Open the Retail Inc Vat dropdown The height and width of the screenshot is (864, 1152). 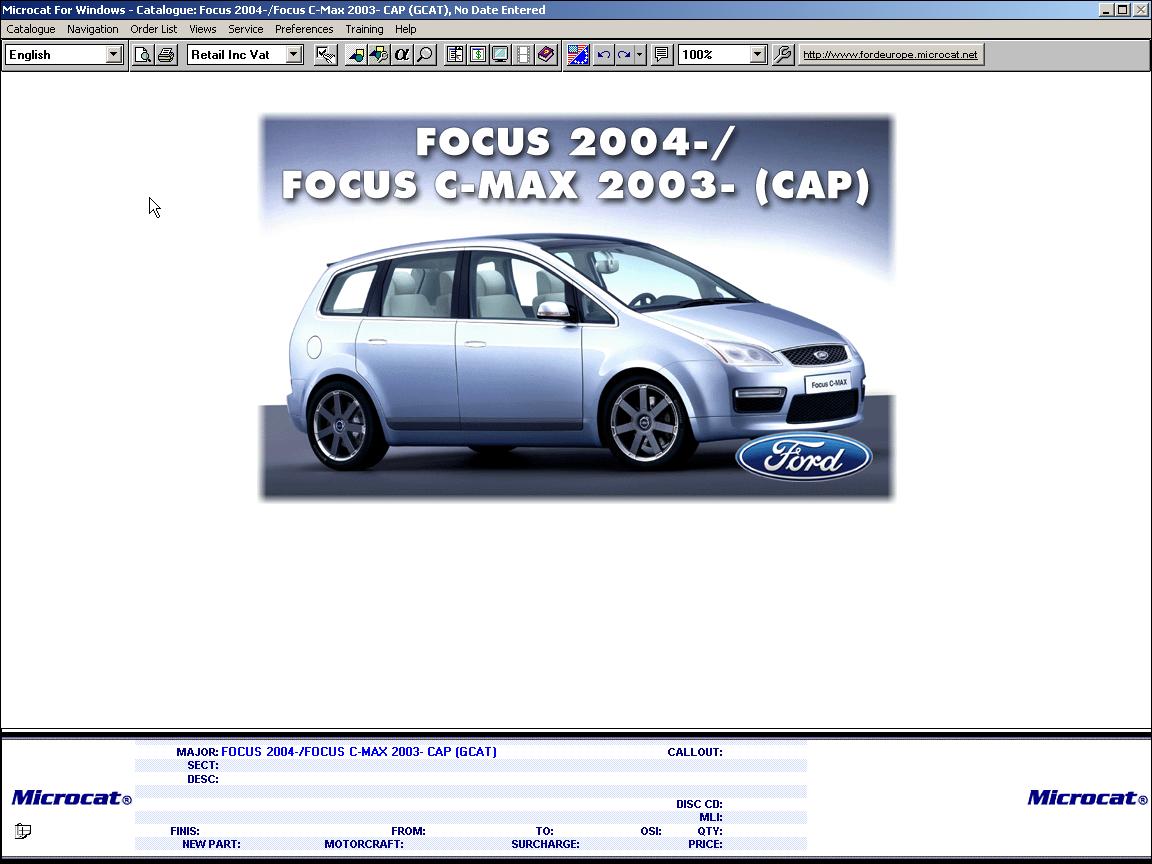pos(294,55)
